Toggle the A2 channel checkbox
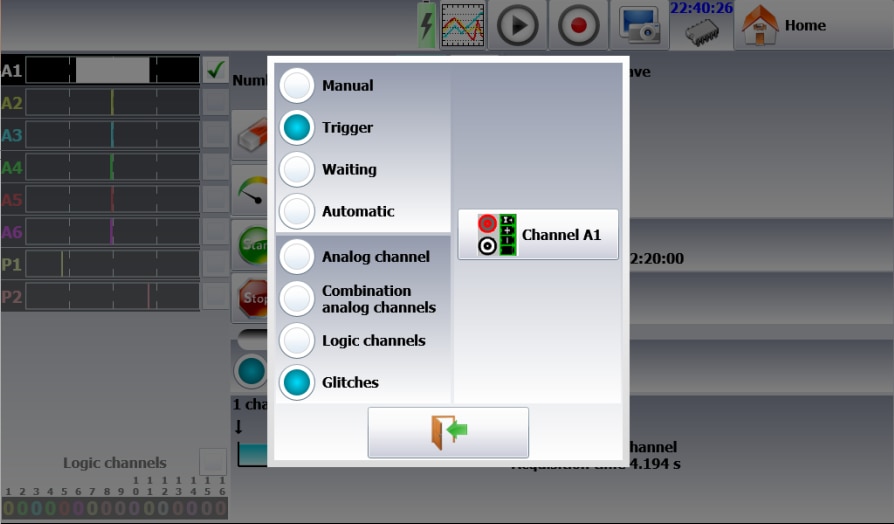The image size is (894, 524). pos(216,103)
